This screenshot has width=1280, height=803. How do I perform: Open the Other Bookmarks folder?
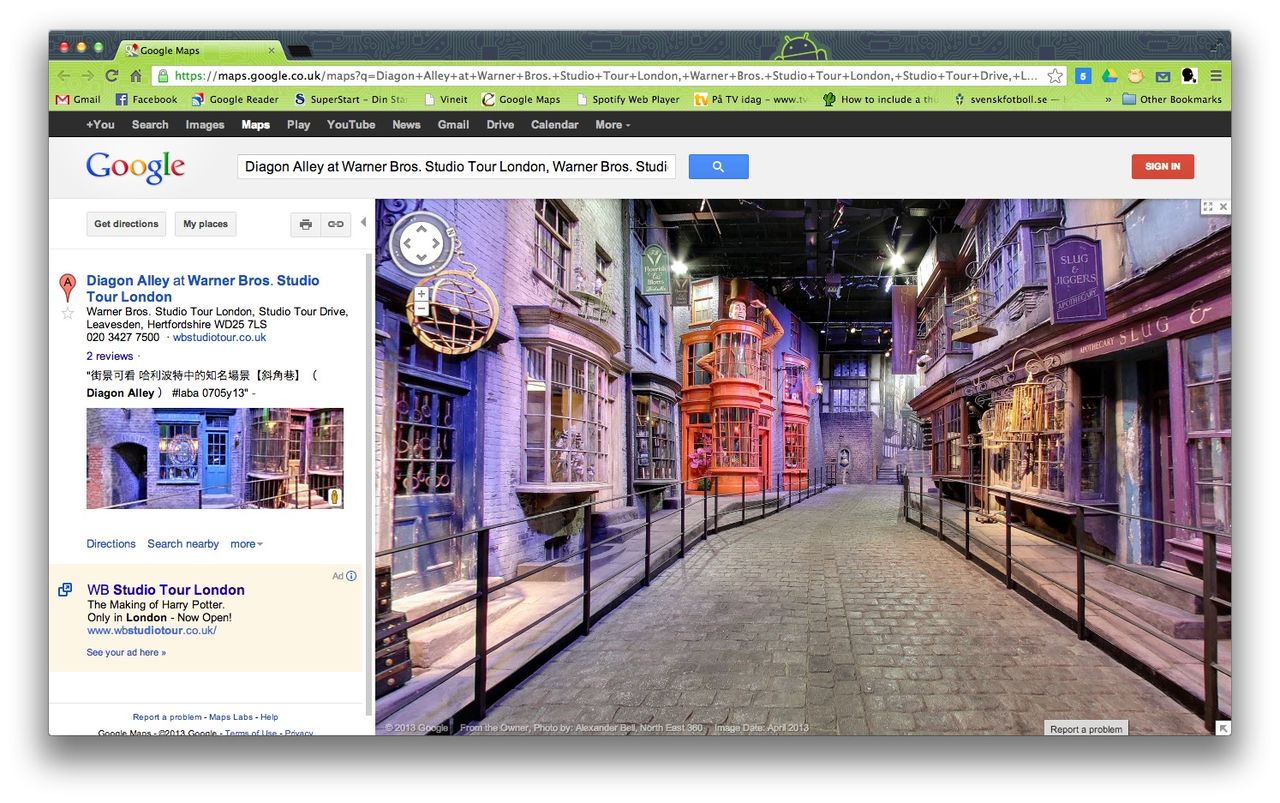[1171, 99]
